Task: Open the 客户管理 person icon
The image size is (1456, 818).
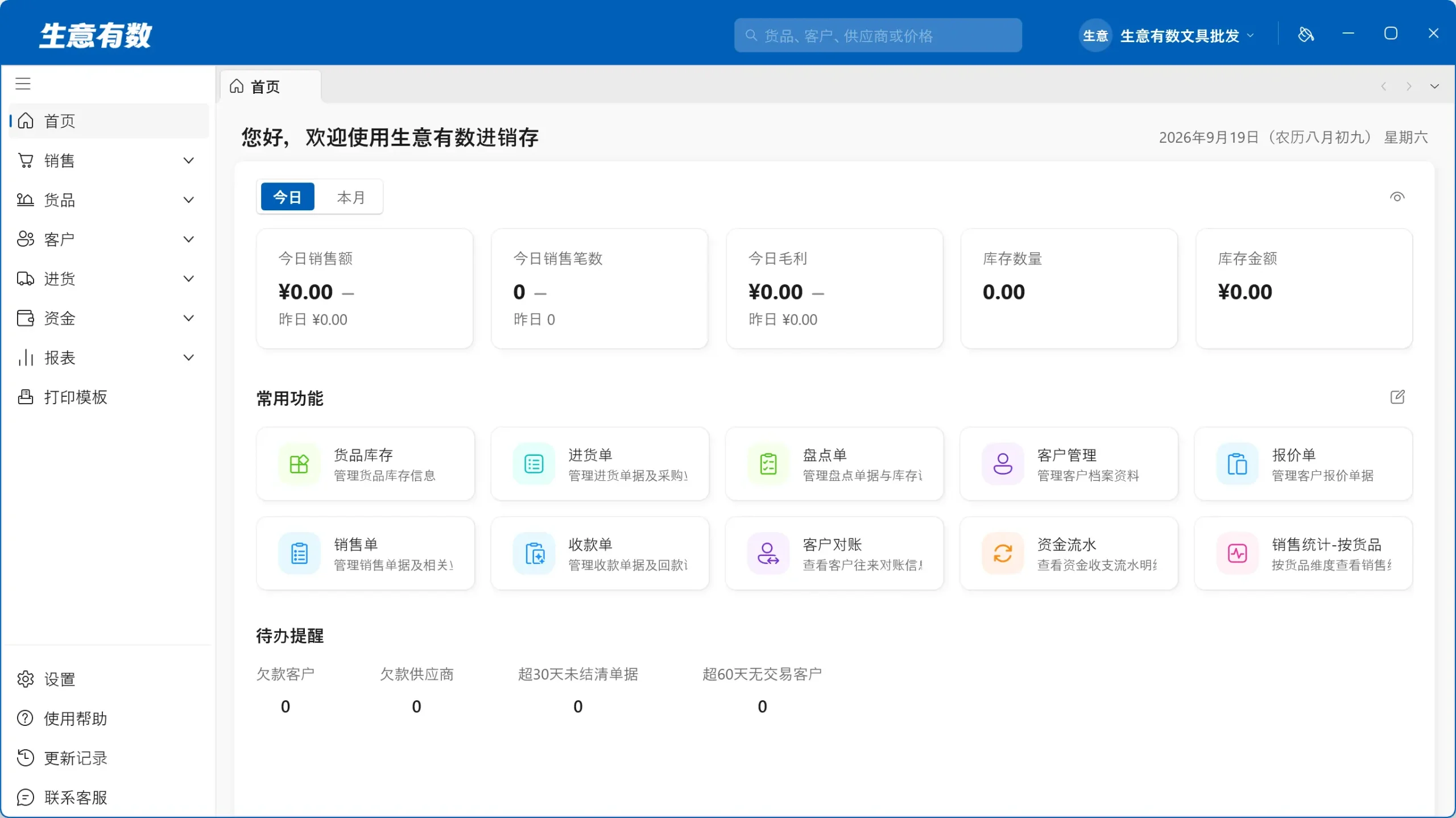Action: pyautogui.click(x=1003, y=464)
